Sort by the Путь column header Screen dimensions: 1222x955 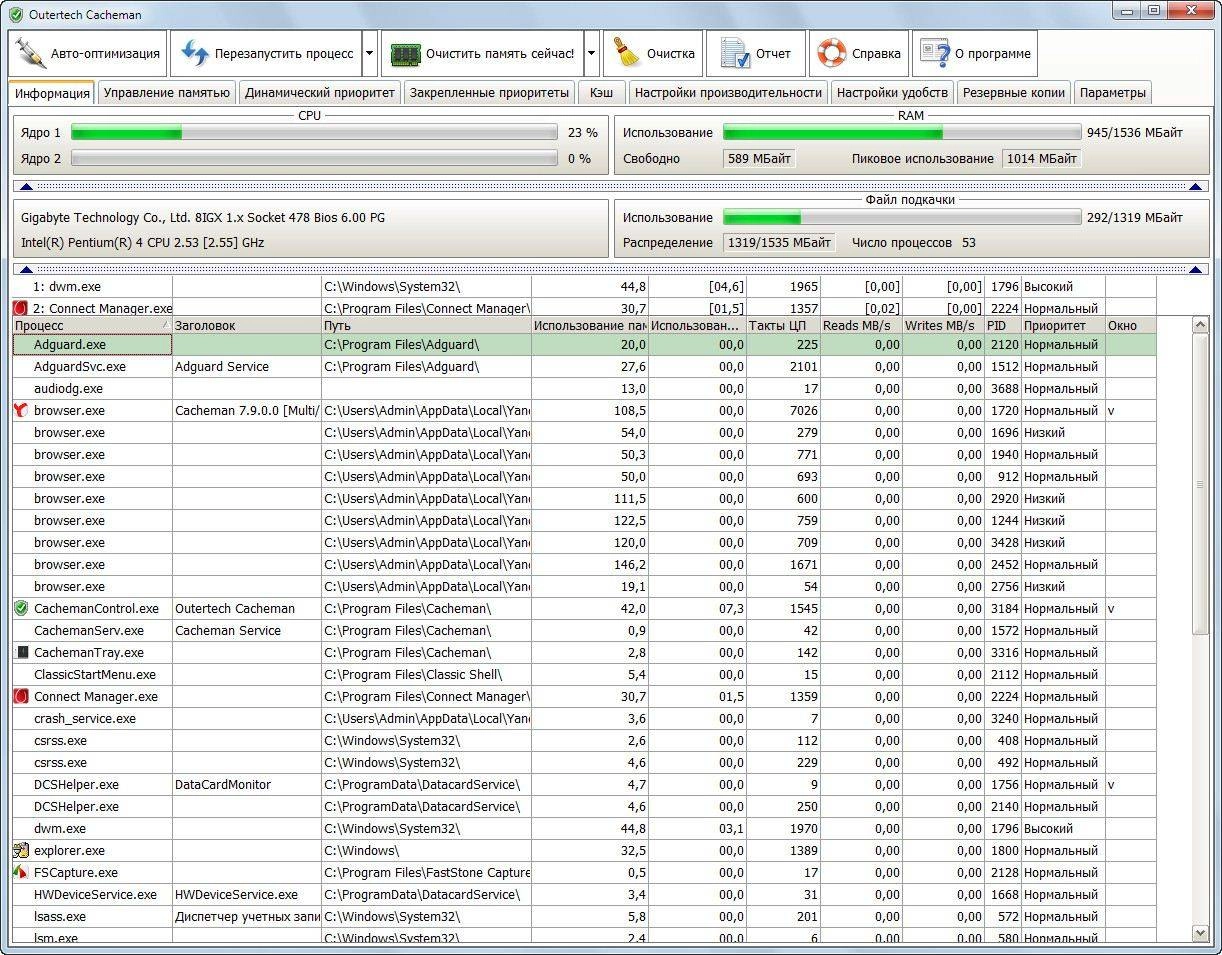[426, 325]
